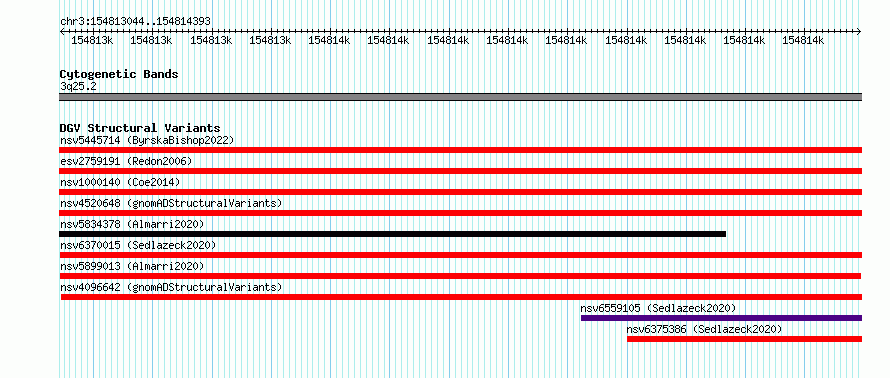Click the red bar for nsv5899013
This screenshot has height=378, width=890.
[x=460, y=276]
